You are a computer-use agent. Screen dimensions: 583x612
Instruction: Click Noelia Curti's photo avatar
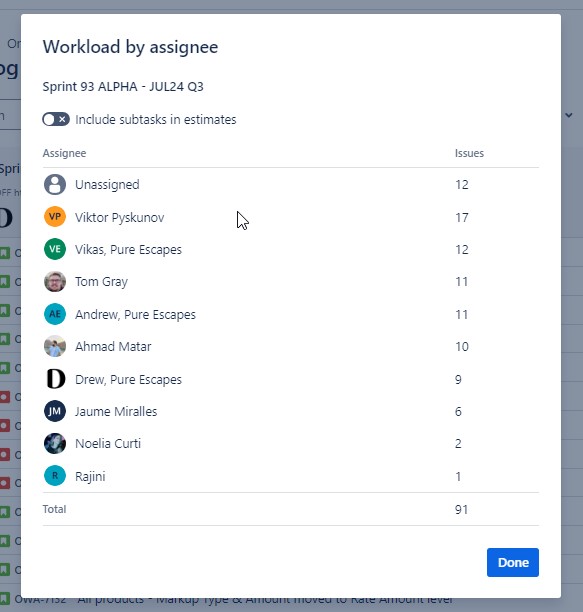pyautogui.click(x=55, y=444)
